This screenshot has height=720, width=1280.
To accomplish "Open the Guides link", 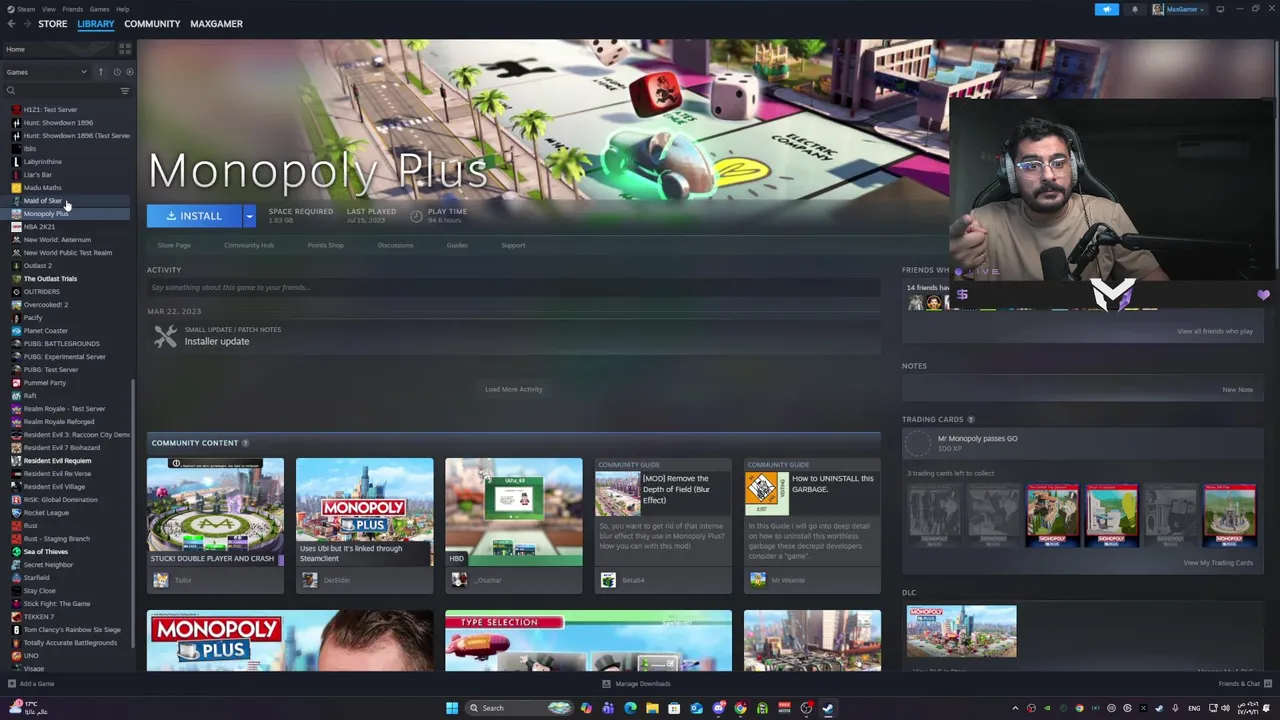I will tap(457, 245).
